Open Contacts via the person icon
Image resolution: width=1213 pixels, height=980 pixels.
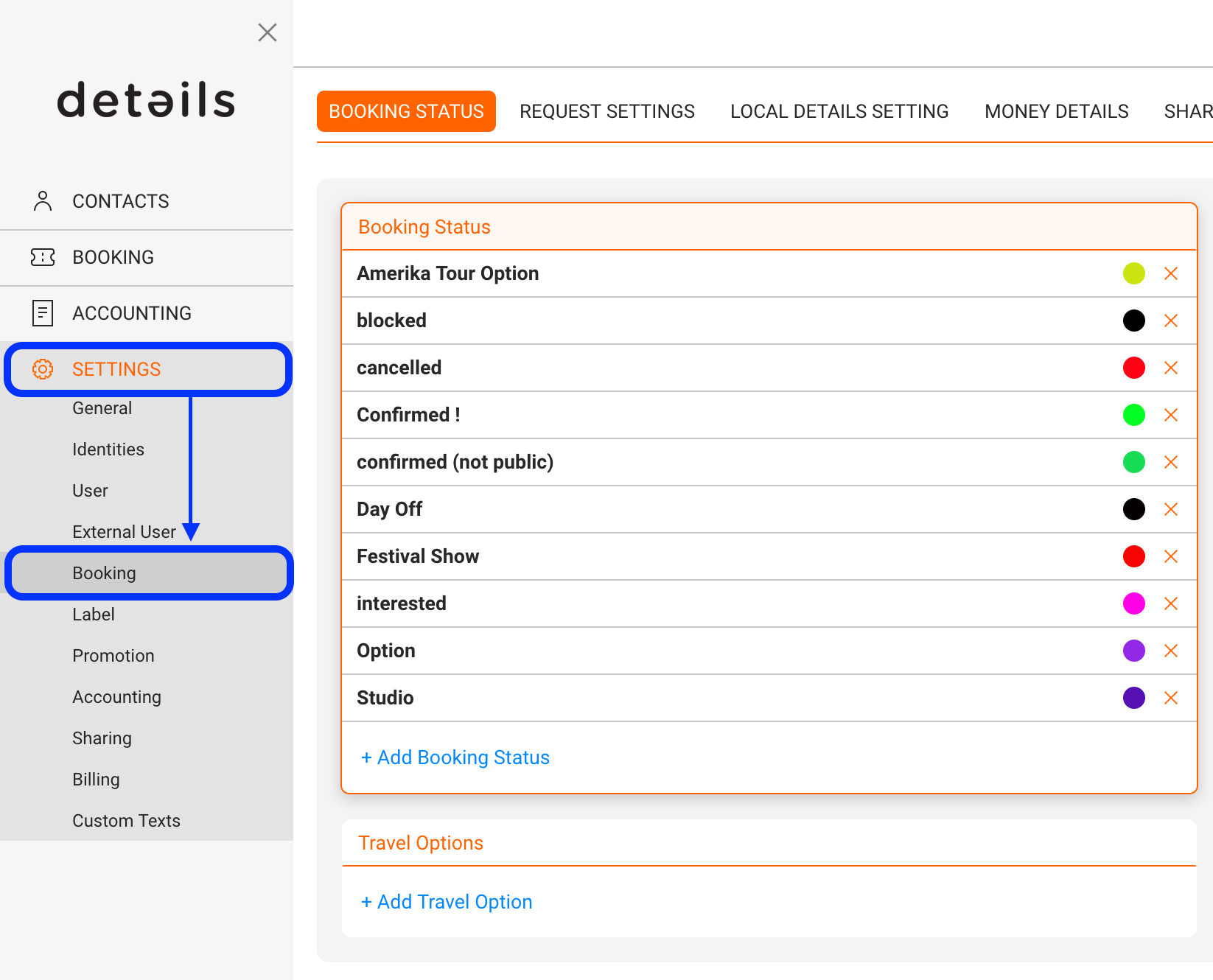(42, 200)
